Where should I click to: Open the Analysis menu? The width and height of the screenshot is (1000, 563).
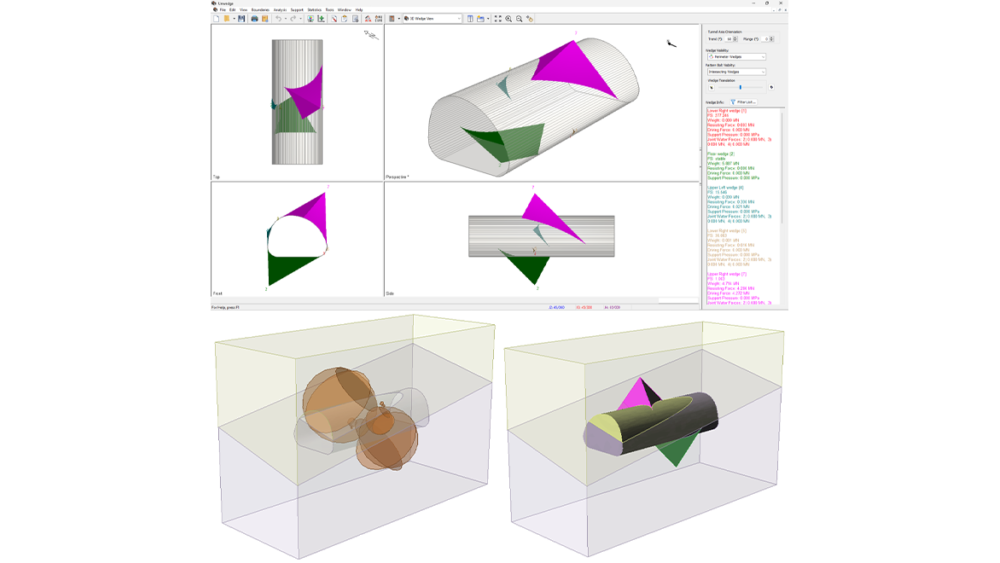click(x=279, y=9)
